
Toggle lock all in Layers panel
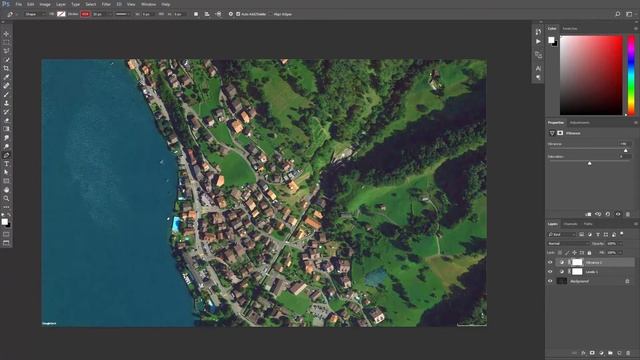[x=589, y=253]
